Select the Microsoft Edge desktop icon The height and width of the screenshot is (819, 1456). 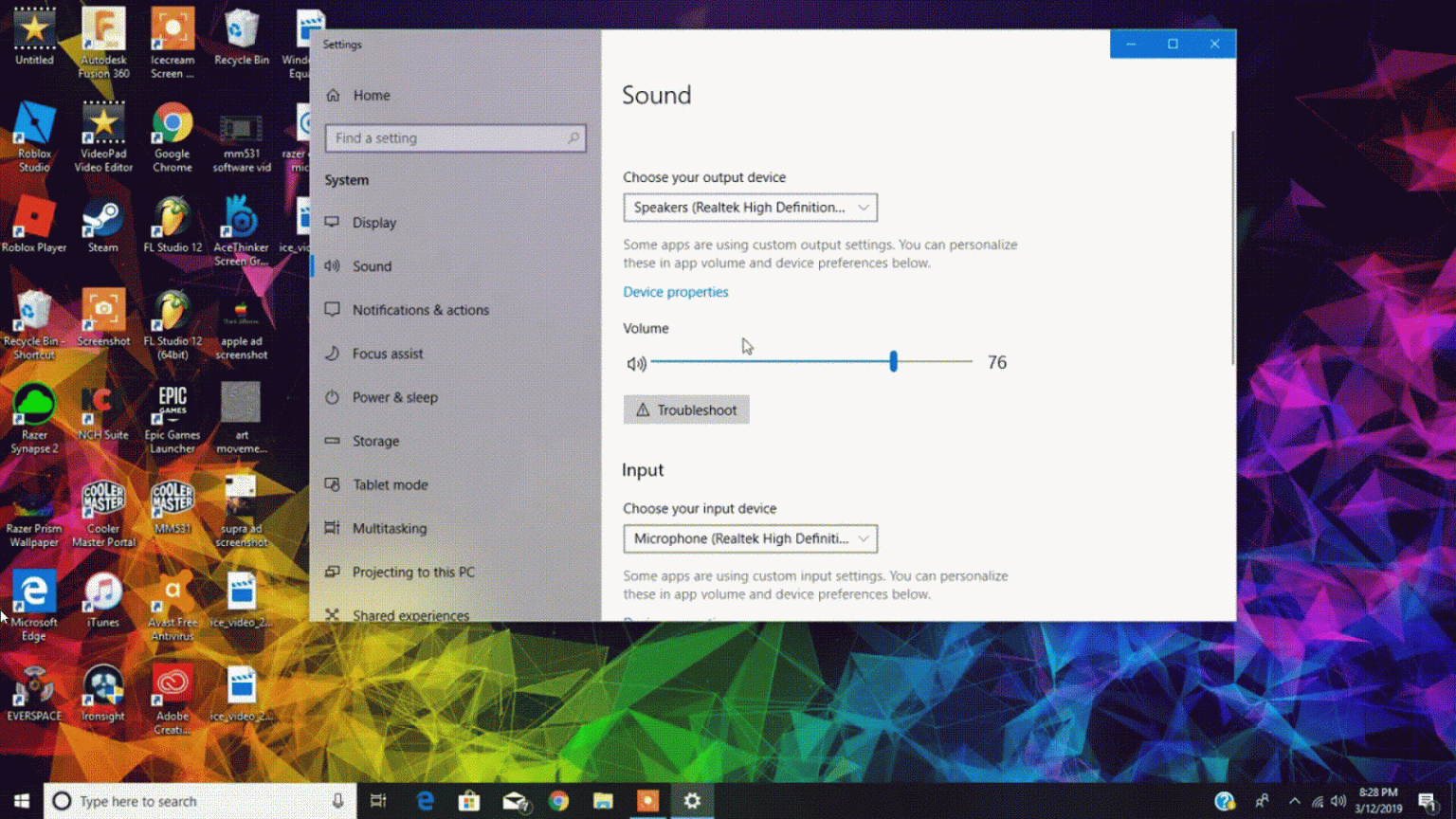tap(34, 607)
